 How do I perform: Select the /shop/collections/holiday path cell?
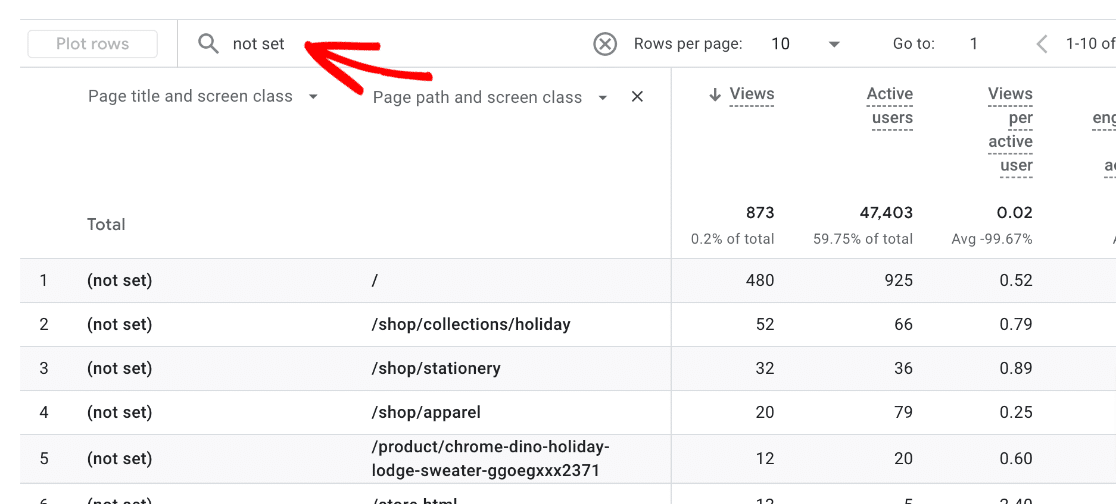click(x=470, y=325)
